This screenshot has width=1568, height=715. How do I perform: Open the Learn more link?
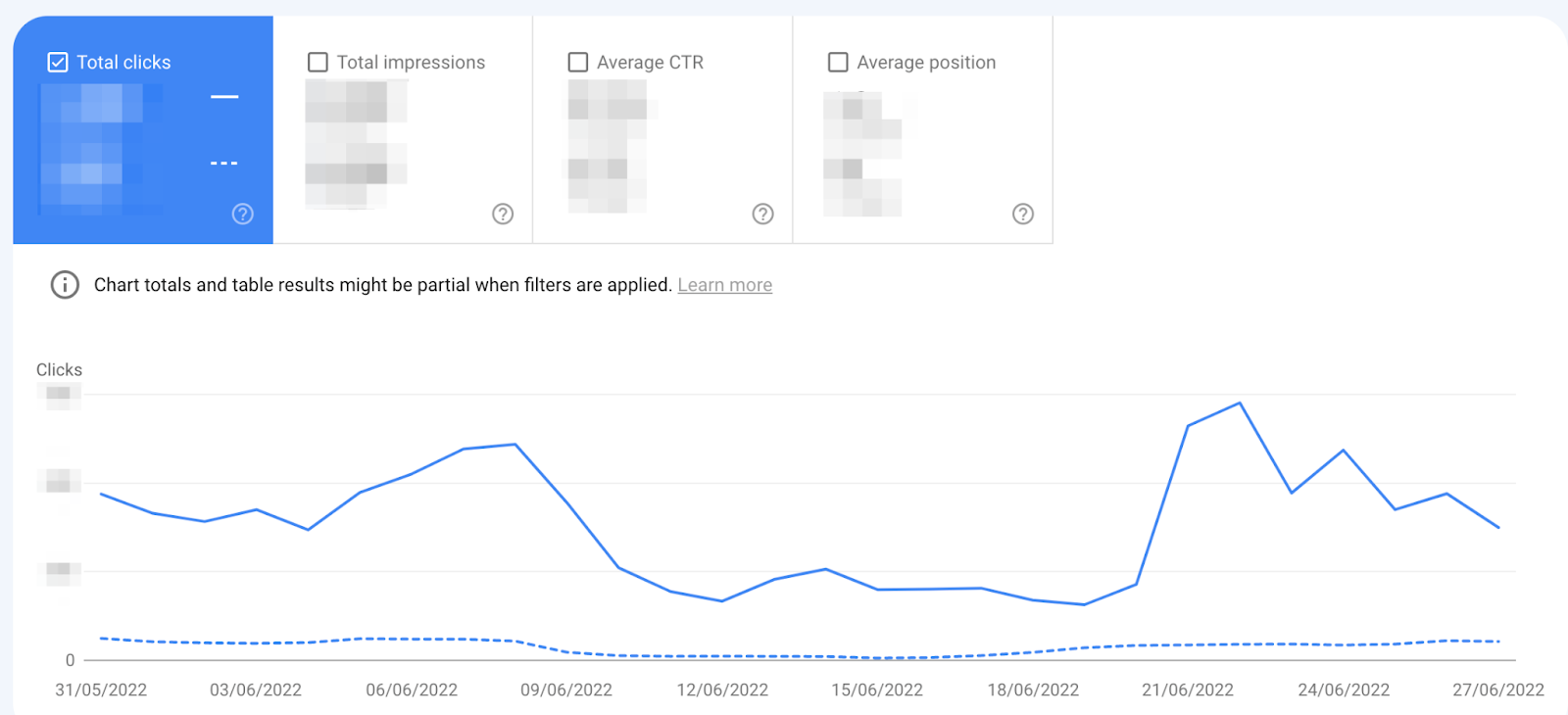(724, 285)
